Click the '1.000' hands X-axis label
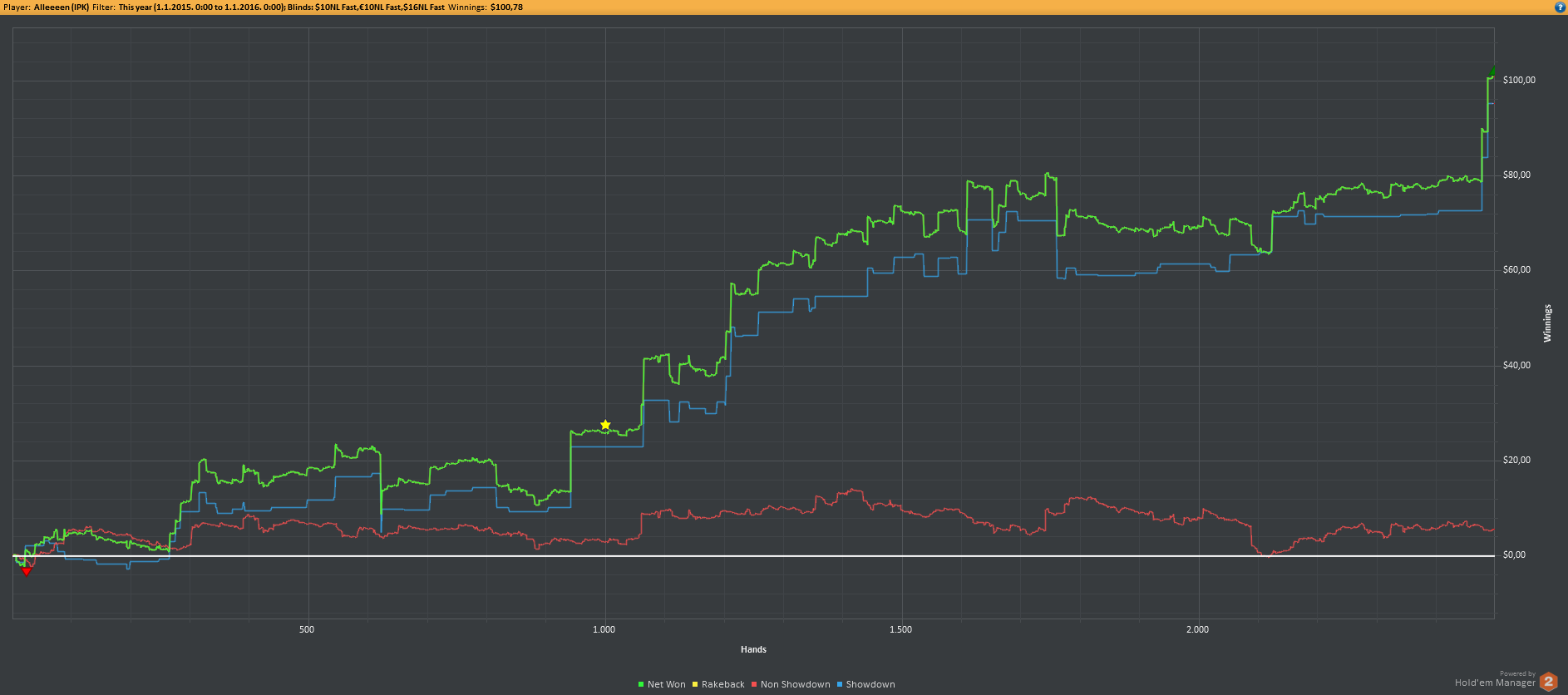This screenshot has width=1568, height=695. tap(604, 629)
